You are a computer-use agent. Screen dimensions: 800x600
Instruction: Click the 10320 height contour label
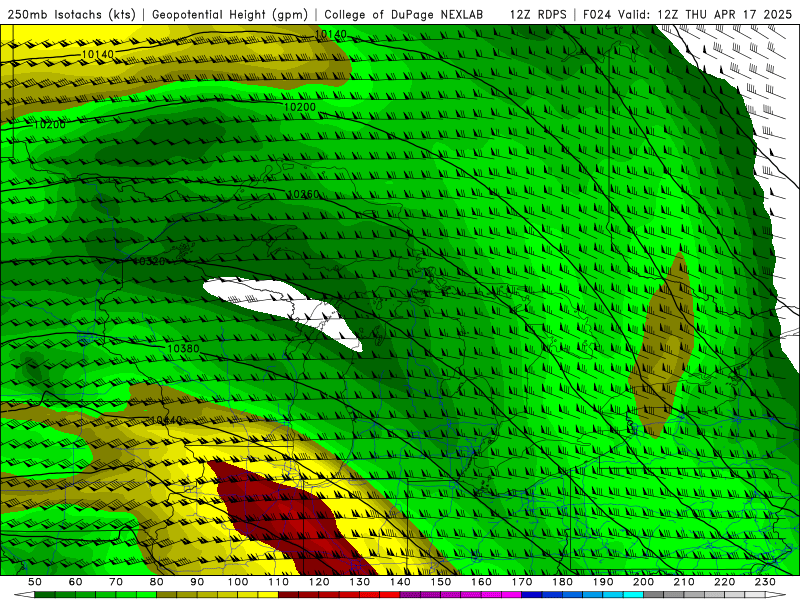point(149,261)
